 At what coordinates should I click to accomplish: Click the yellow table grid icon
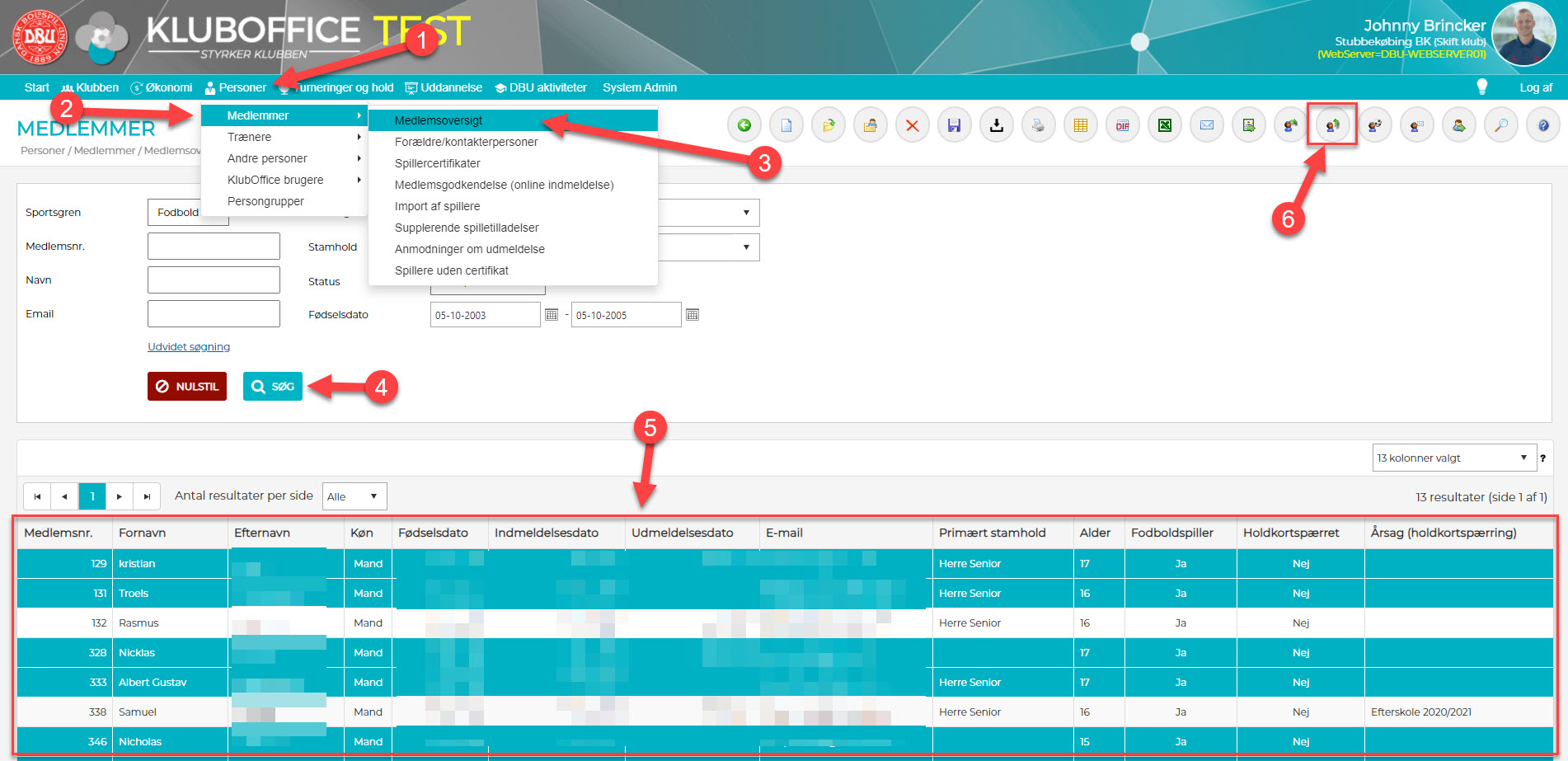[x=1081, y=125]
